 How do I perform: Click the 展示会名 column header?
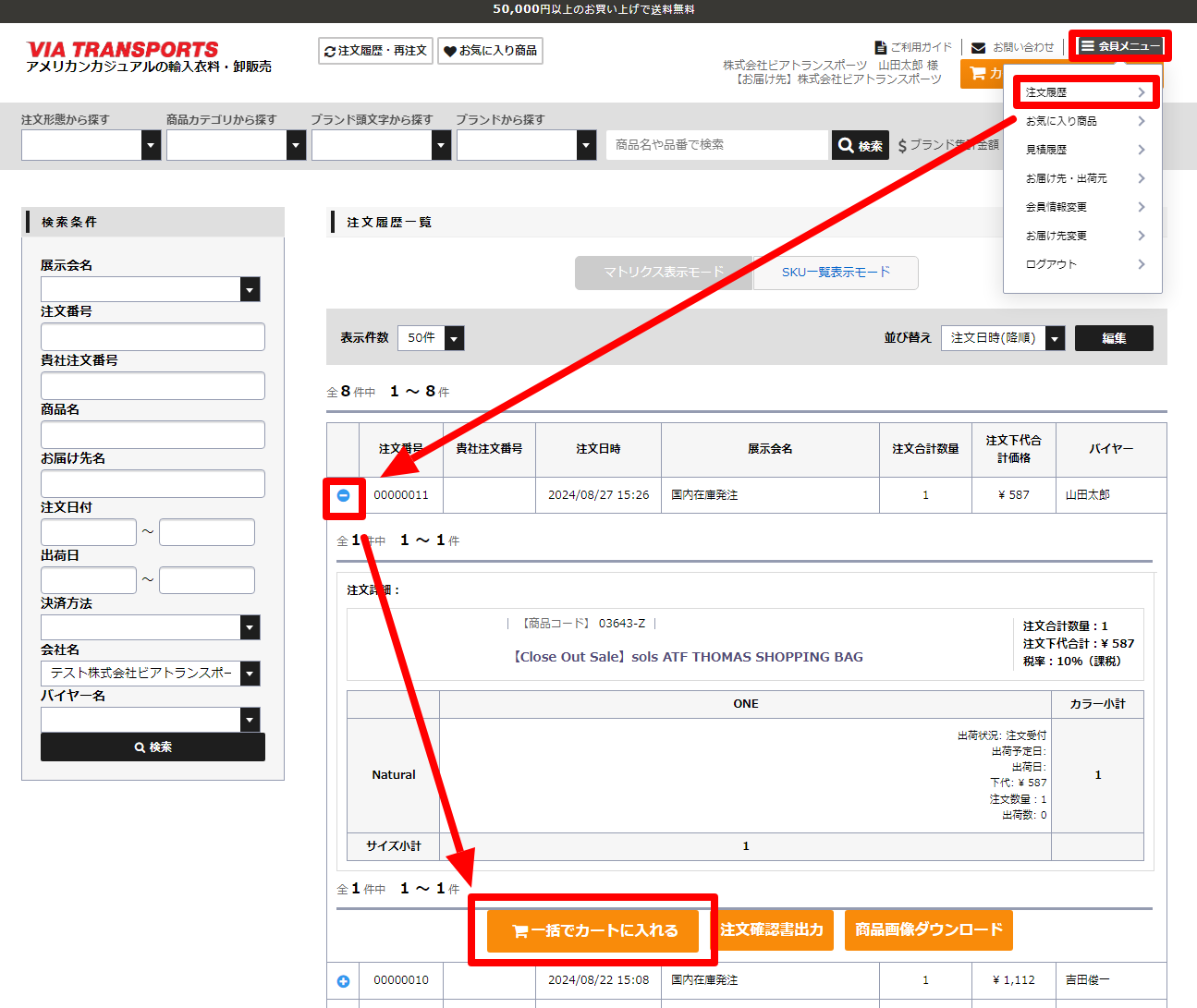tap(770, 449)
